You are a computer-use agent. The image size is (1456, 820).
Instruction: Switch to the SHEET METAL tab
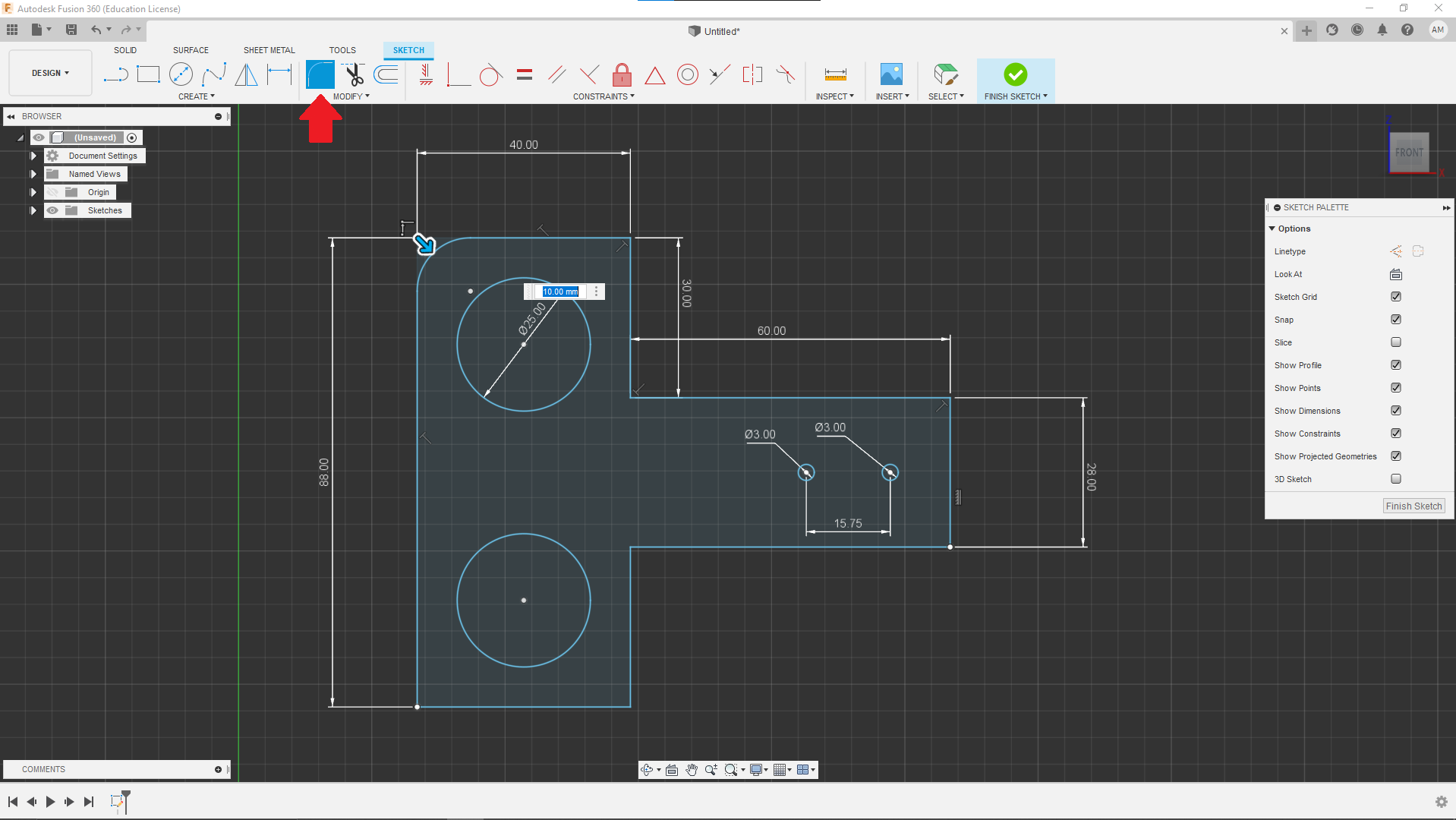(x=269, y=50)
